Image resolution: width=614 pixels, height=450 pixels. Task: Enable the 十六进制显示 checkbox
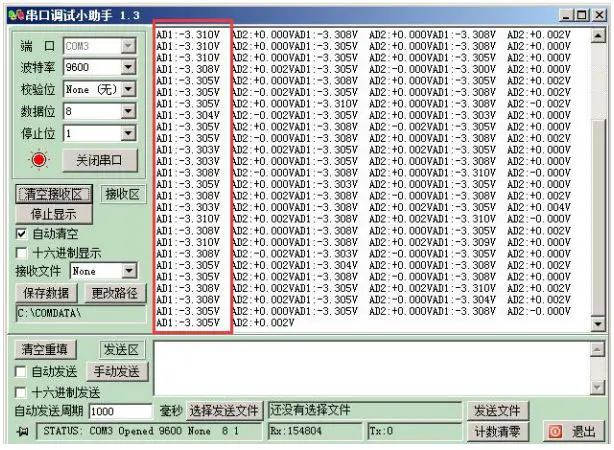click(22, 253)
